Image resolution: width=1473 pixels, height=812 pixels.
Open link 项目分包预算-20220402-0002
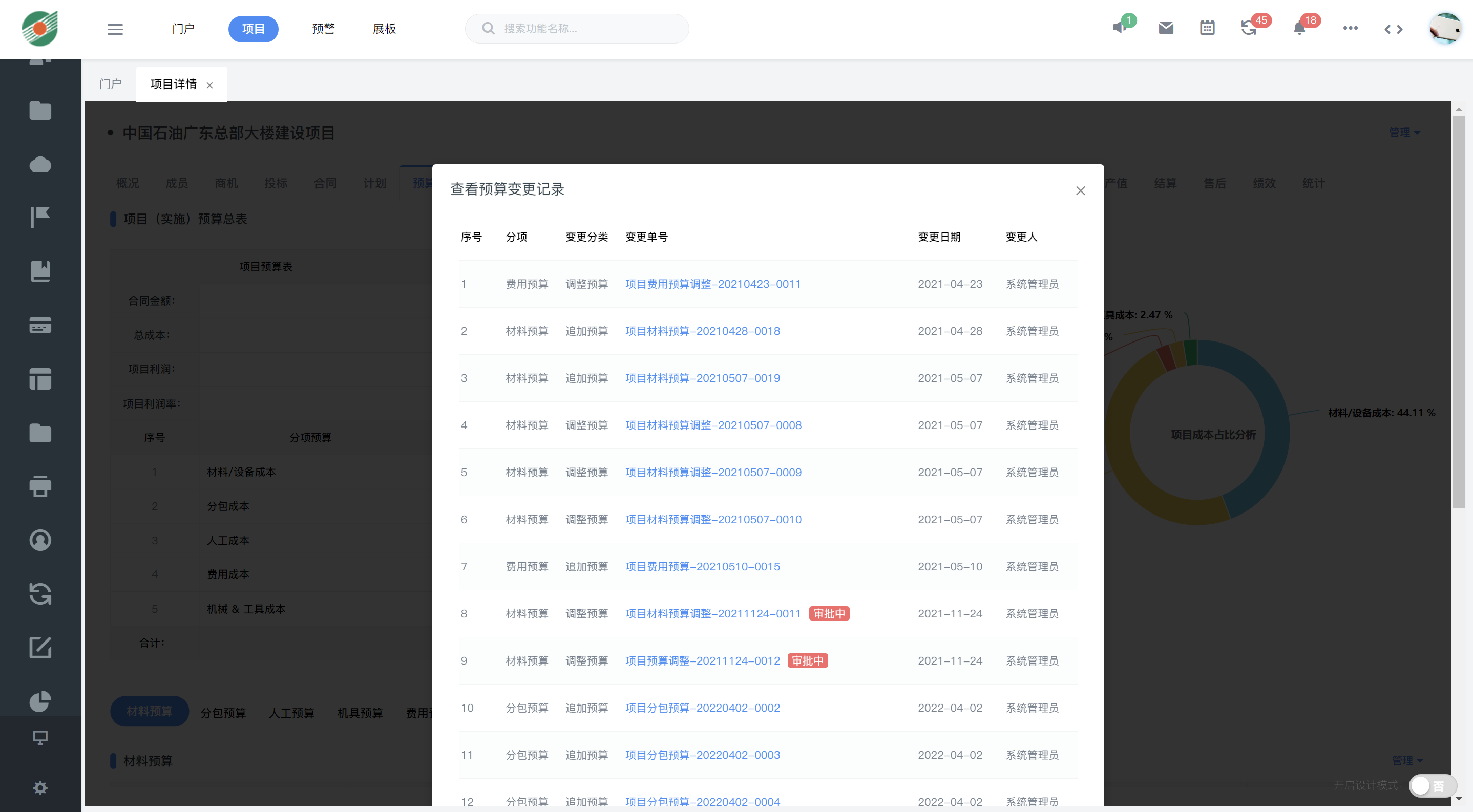click(702, 708)
